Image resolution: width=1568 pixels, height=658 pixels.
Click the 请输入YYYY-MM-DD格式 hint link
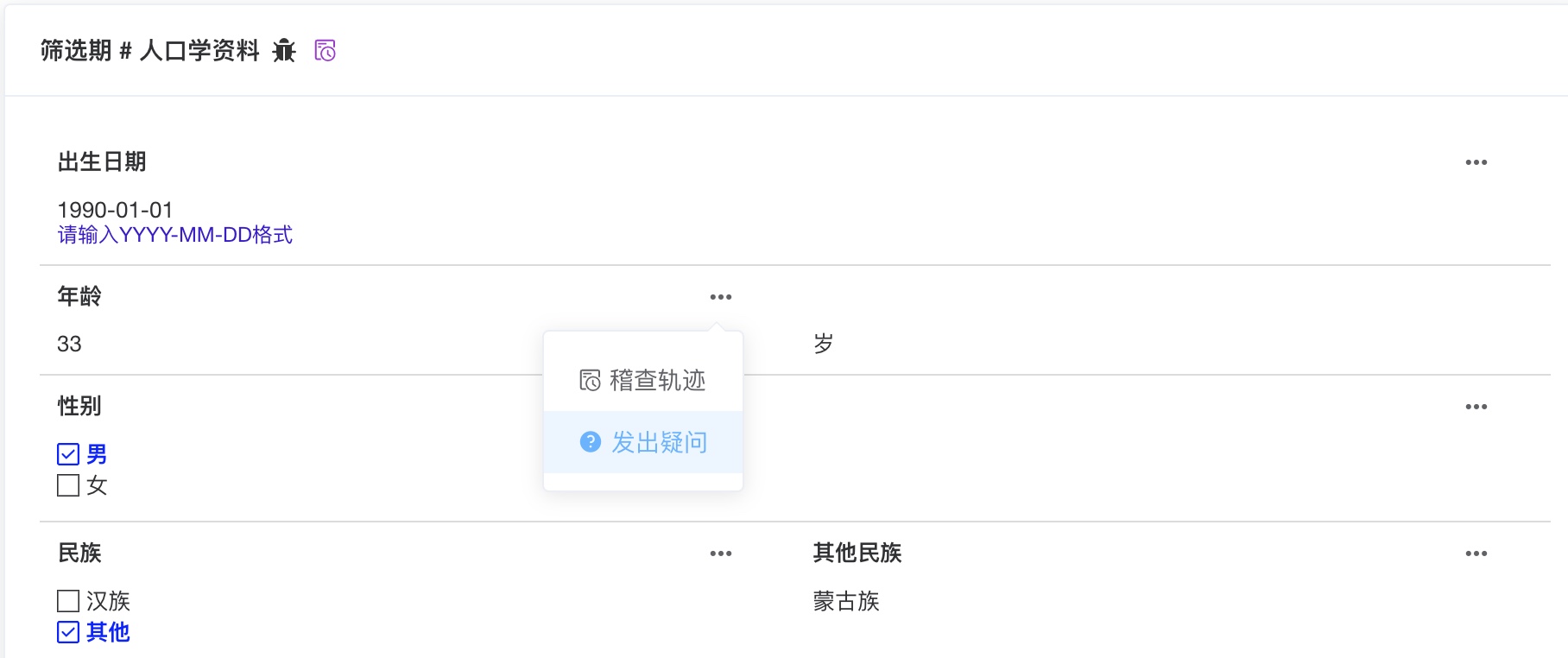(x=174, y=233)
